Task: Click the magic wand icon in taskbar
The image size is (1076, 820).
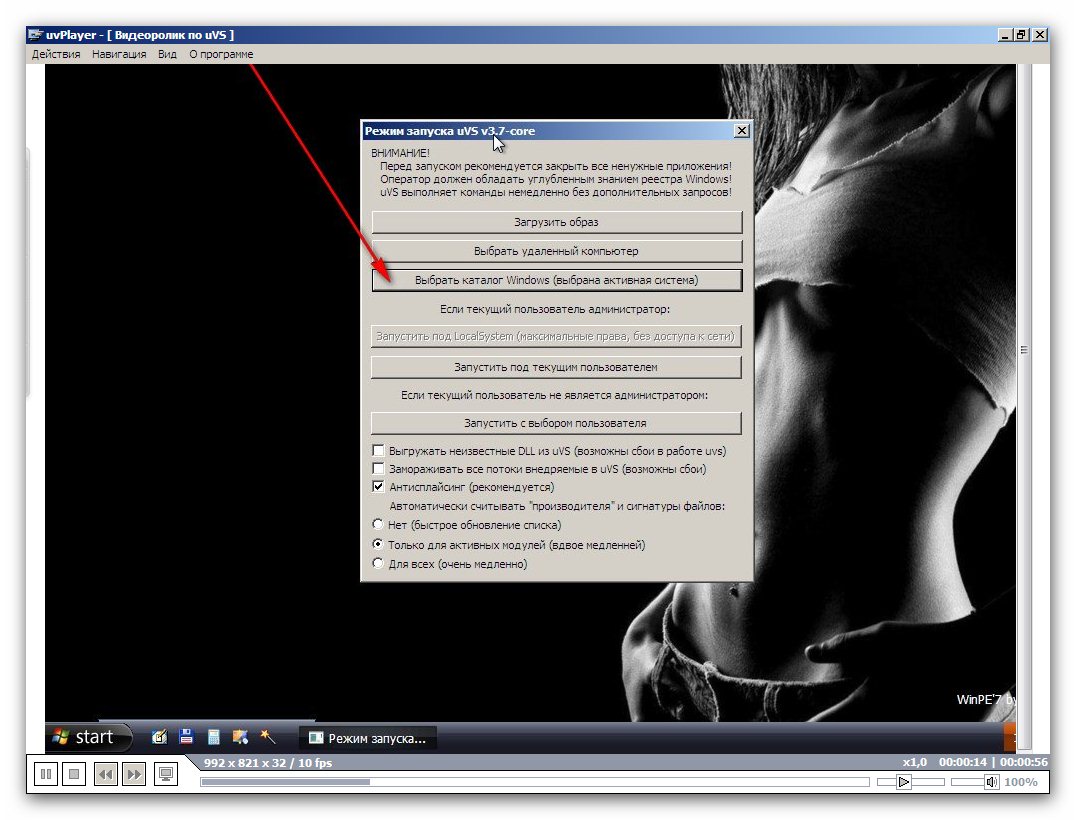Action: [267, 737]
